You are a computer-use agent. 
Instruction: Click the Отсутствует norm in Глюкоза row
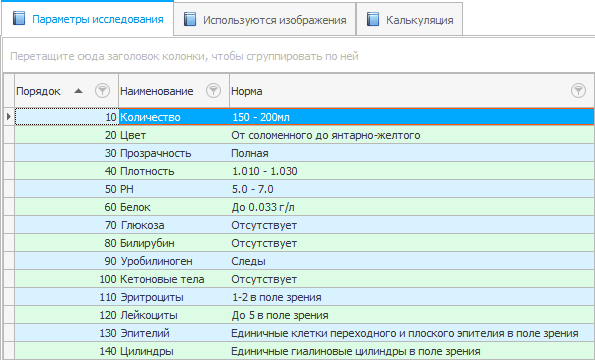click(x=264, y=225)
